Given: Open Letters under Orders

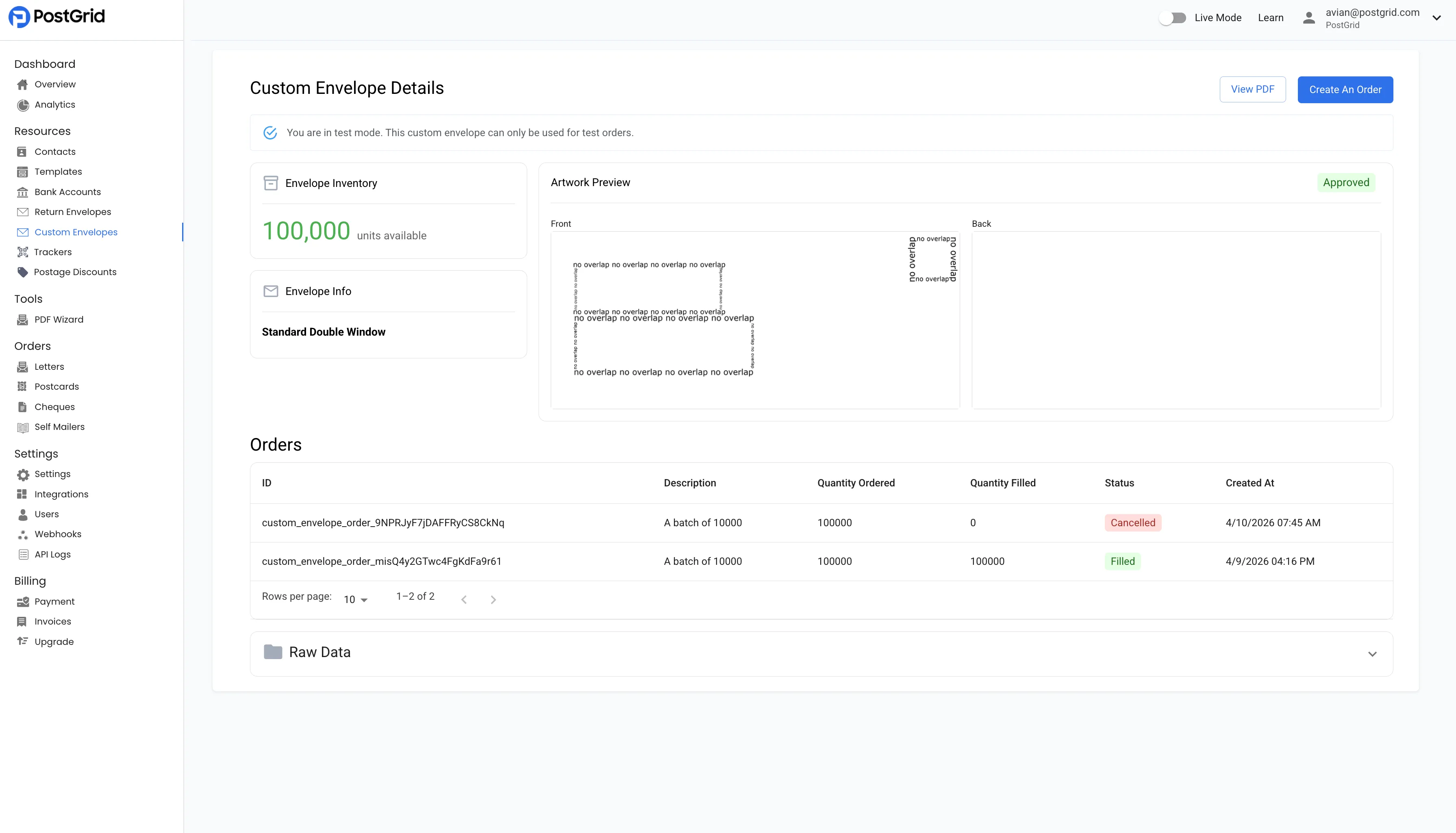Looking at the screenshot, I should coord(49,367).
